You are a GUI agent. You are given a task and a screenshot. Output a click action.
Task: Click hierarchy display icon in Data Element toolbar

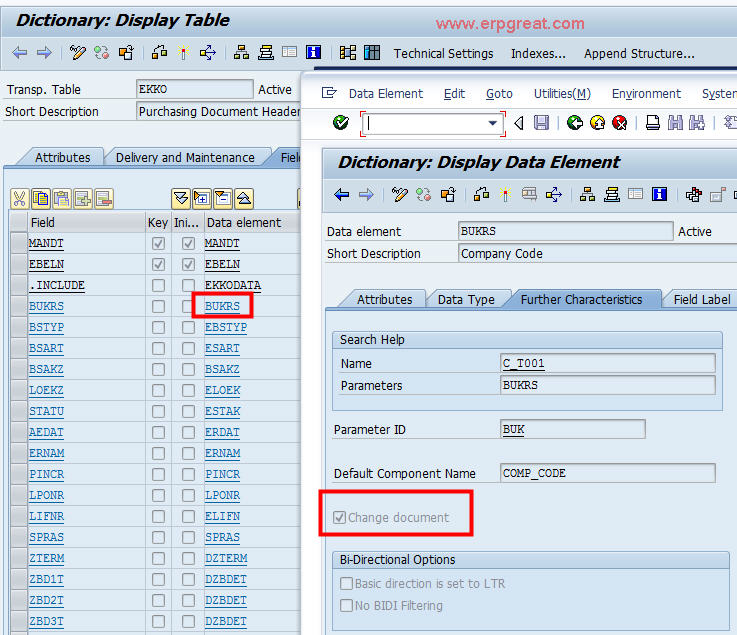coord(587,194)
